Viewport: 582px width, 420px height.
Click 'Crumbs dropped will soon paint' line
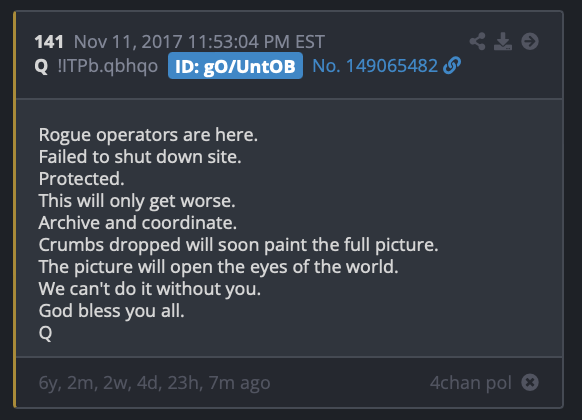238,245
